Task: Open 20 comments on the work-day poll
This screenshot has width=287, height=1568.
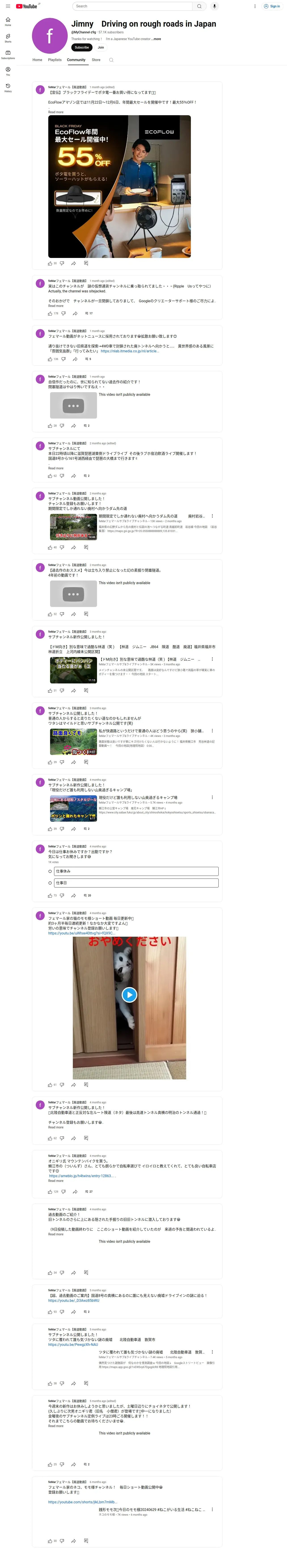Action: click(88, 895)
